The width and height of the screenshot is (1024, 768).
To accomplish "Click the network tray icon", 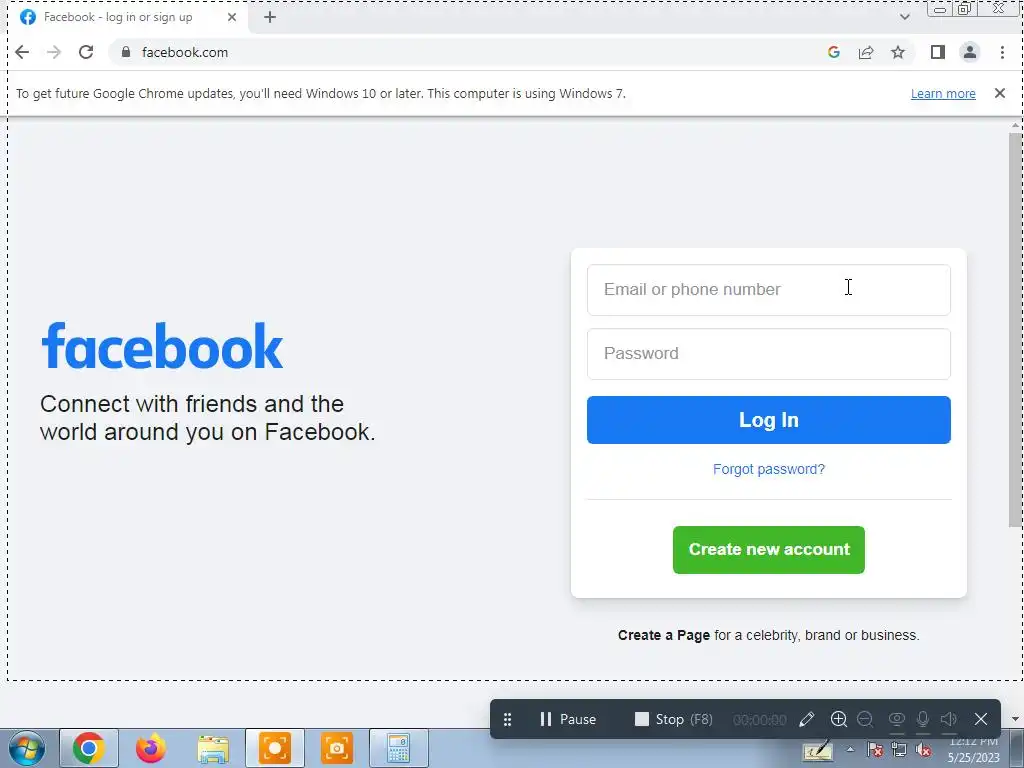I will 899,750.
